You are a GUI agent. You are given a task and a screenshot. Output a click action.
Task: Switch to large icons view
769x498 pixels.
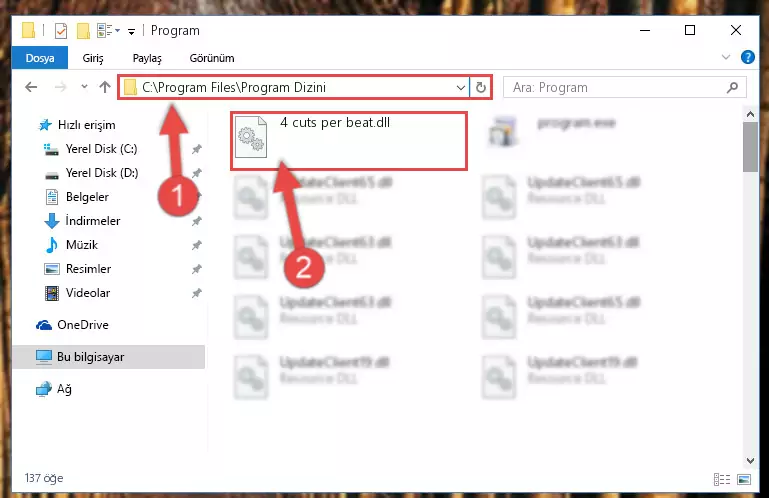743,479
